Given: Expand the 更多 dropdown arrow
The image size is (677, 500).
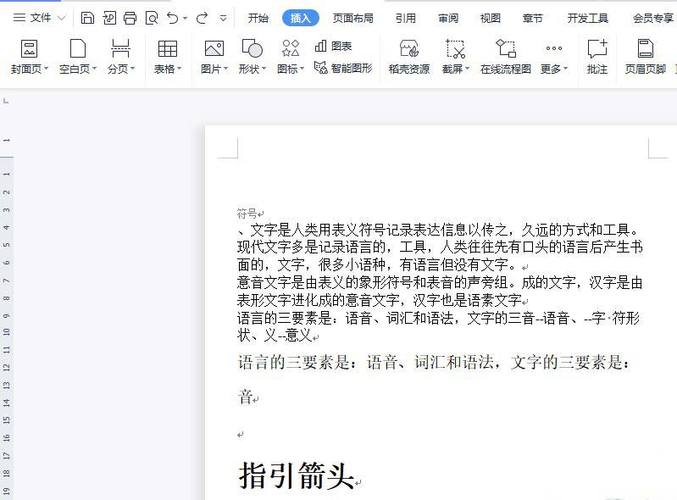Looking at the screenshot, I should click(x=566, y=69).
